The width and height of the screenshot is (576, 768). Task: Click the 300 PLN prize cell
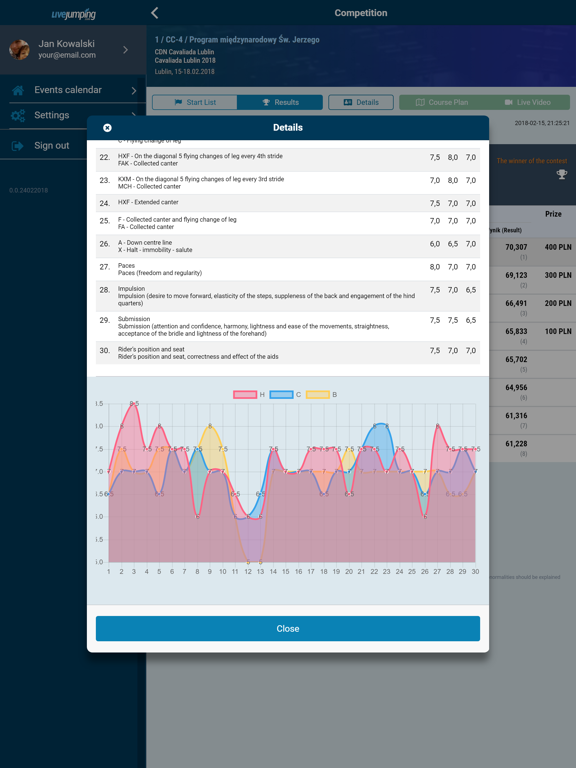(x=558, y=275)
